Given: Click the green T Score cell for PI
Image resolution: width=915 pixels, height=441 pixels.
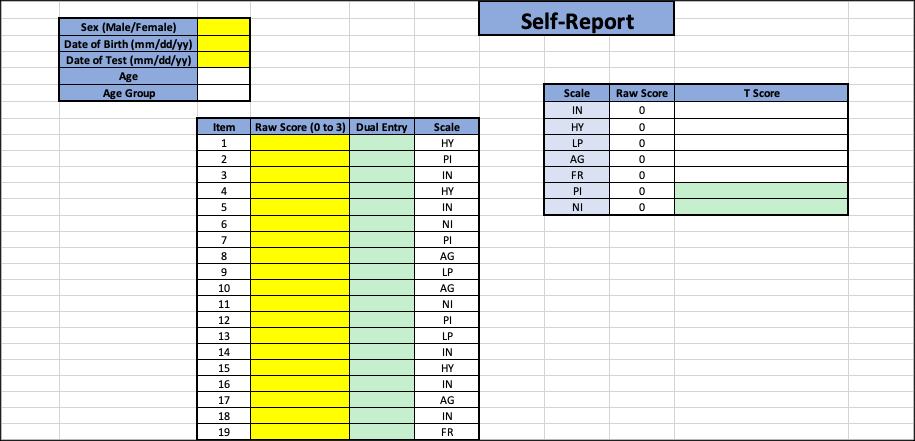Looking at the screenshot, I should click(x=761, y=191).
